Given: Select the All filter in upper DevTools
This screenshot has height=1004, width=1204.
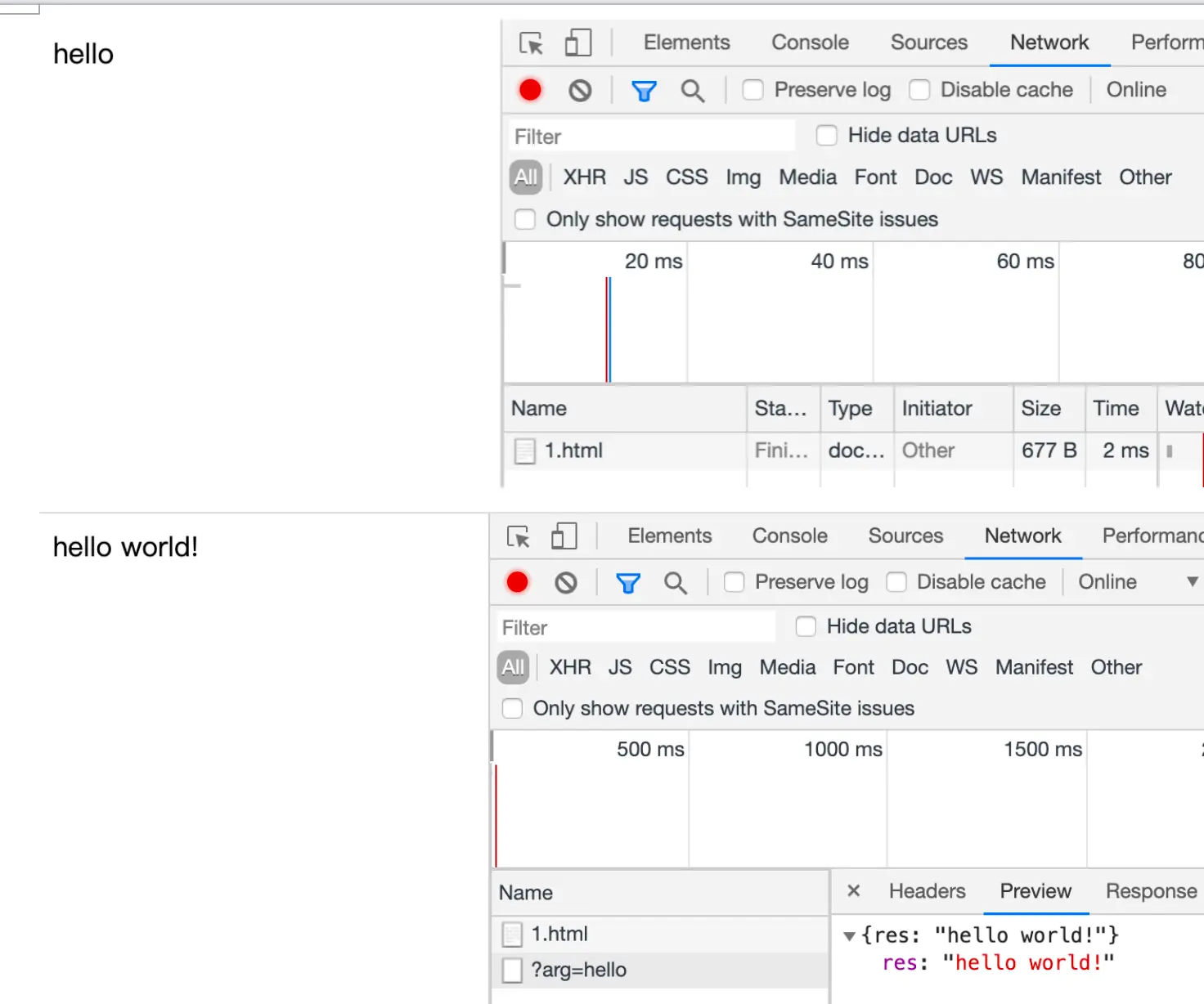Looking at the screenshot, I should tap(526, 177).
